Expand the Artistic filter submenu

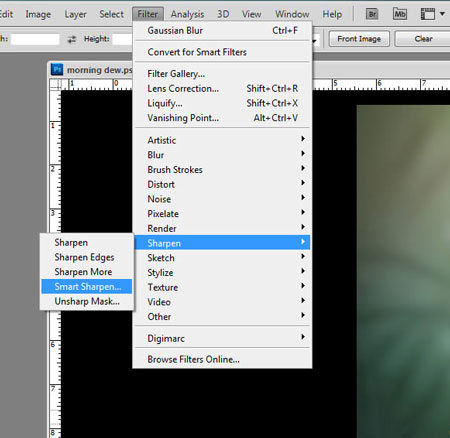pyautogui.click(x=222, y=140)
